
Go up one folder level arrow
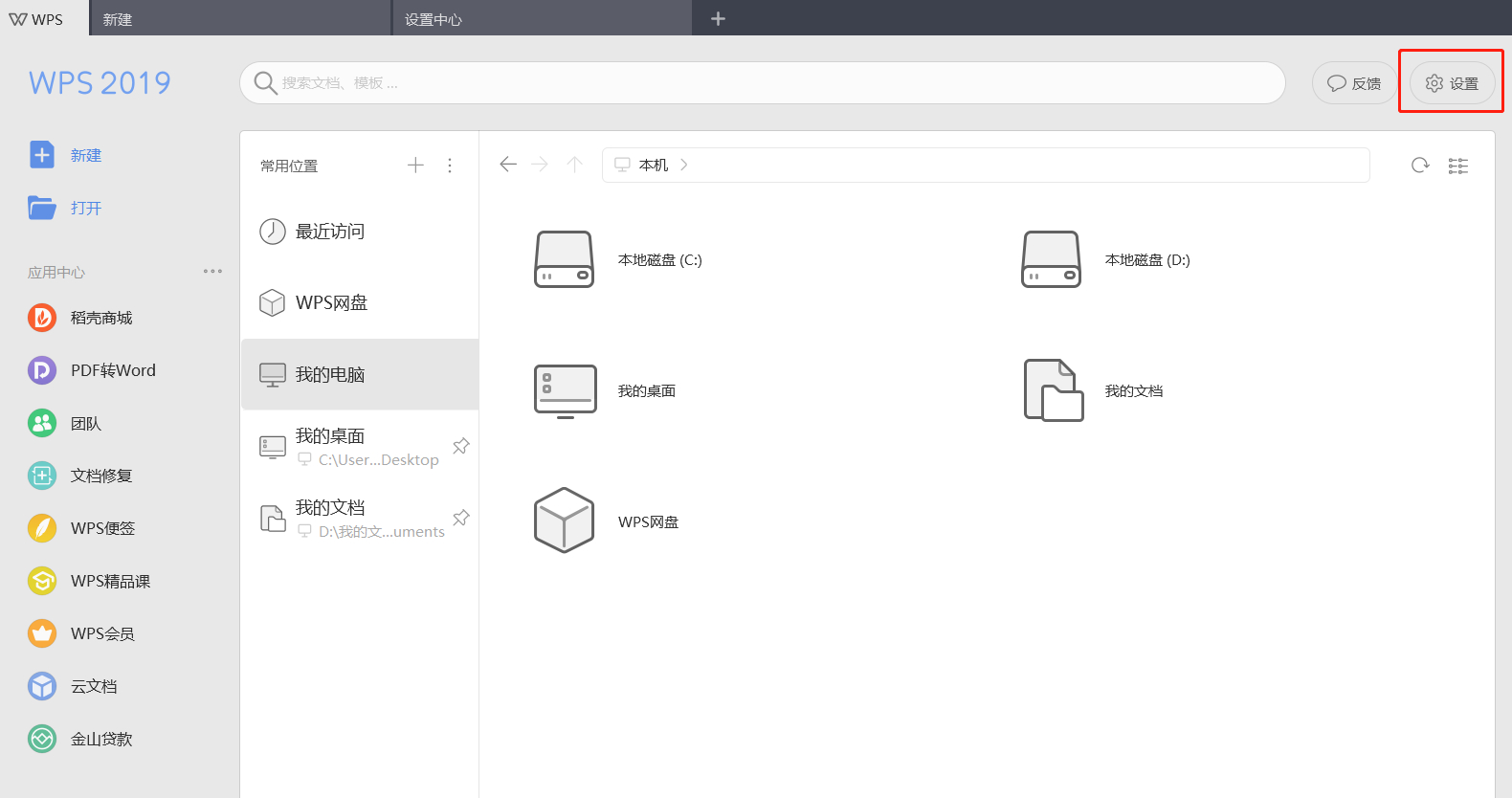click(x=574, y=165)
